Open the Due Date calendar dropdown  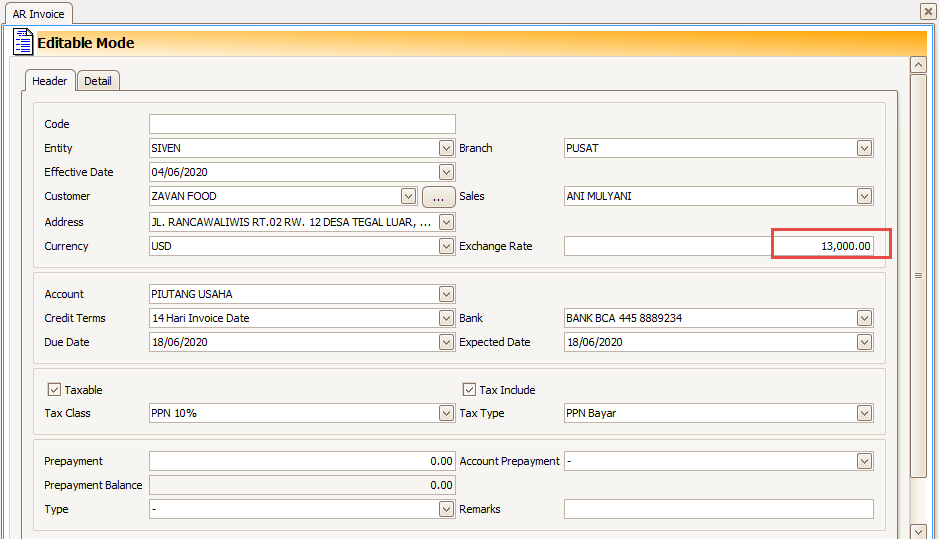tap(446, 342)
